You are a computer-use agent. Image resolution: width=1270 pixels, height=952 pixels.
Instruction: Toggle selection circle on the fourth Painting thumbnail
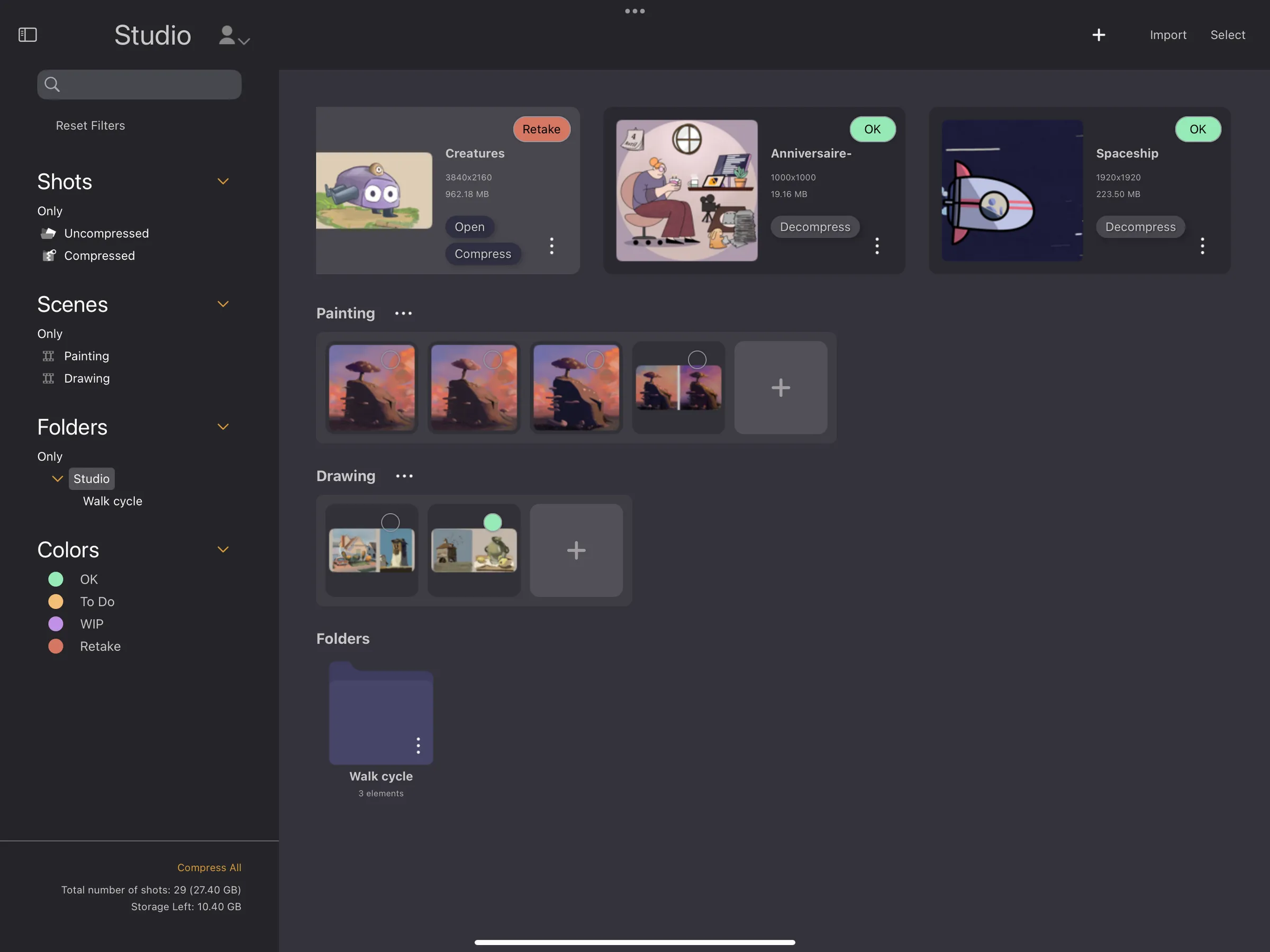[696, 359]
